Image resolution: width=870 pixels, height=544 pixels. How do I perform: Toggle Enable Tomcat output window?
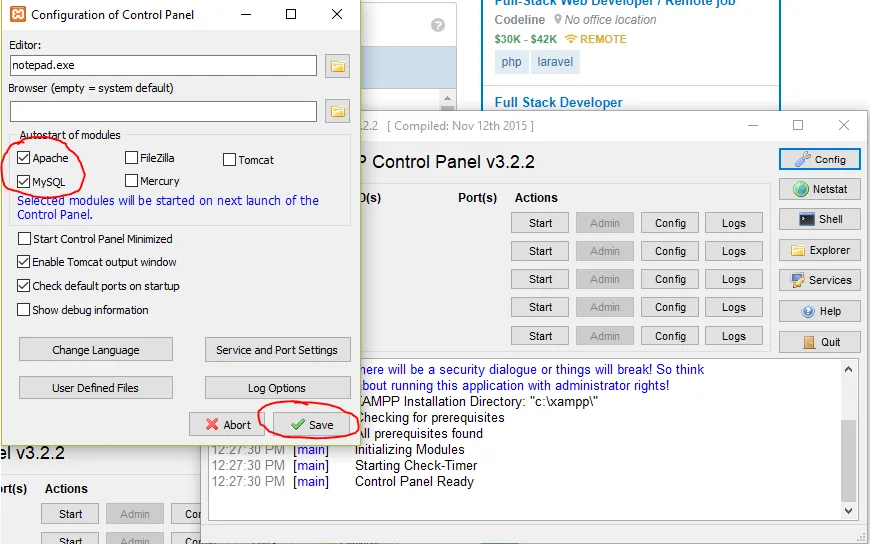click(23, 261)
